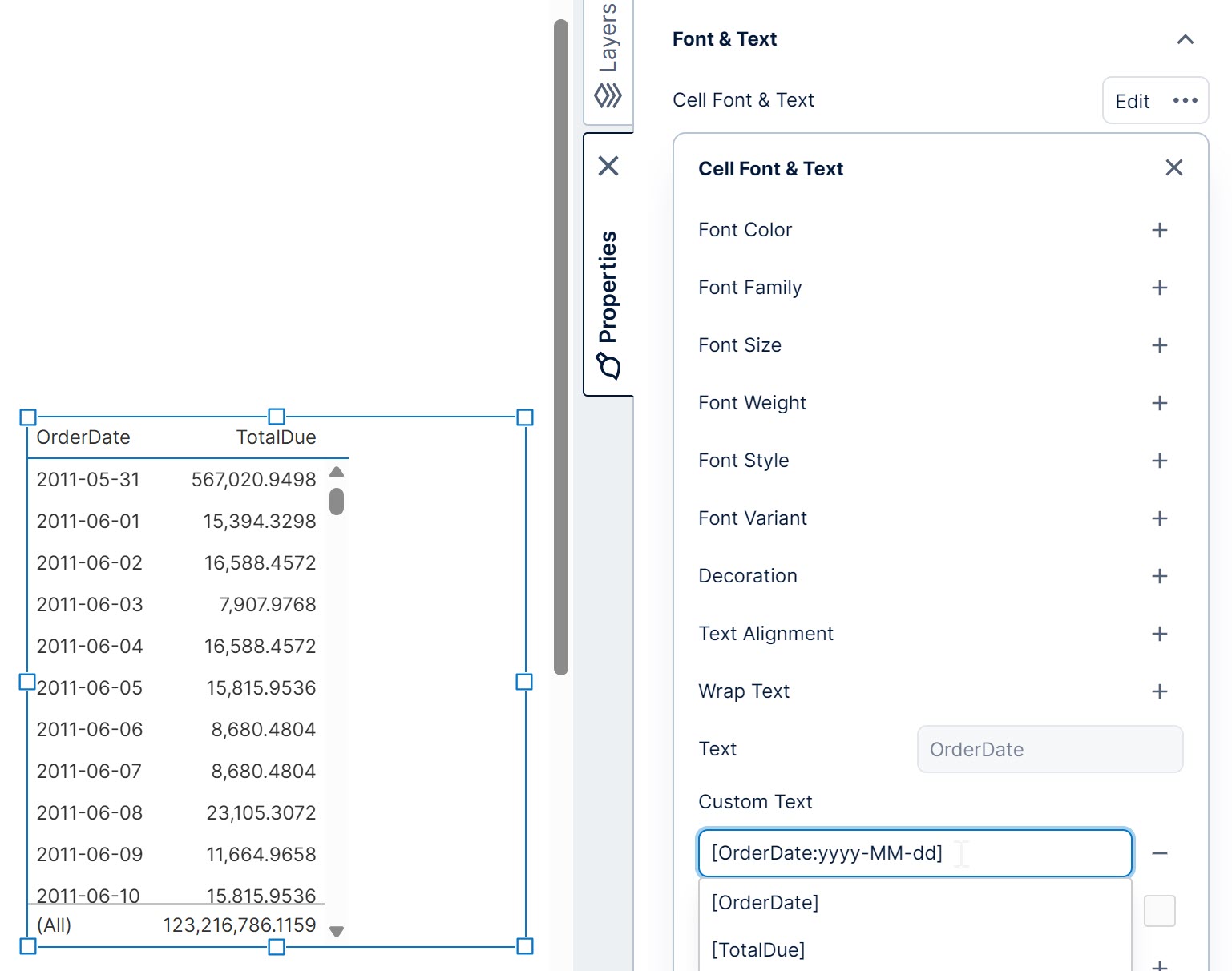Viewport: 1232px width, 971px height.
Task: Click the Edit button for Cell Font & Text
Action: point(1132,101)
